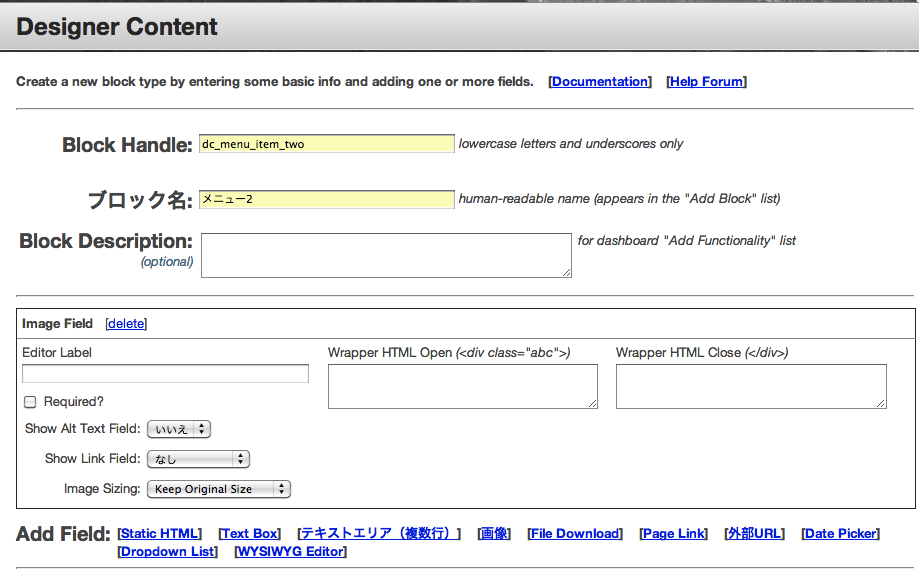Image resolution: width=919 pixels, height=571 pixels.
Task: Add a Static HTML field
Action: [159, 533]
